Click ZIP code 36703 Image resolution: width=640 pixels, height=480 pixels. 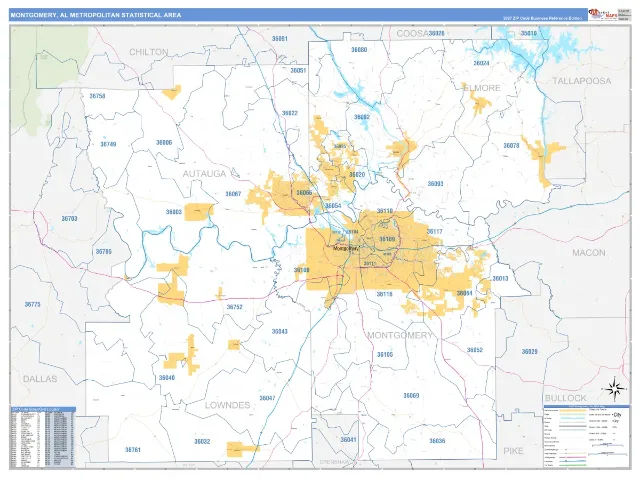point(69,219)
